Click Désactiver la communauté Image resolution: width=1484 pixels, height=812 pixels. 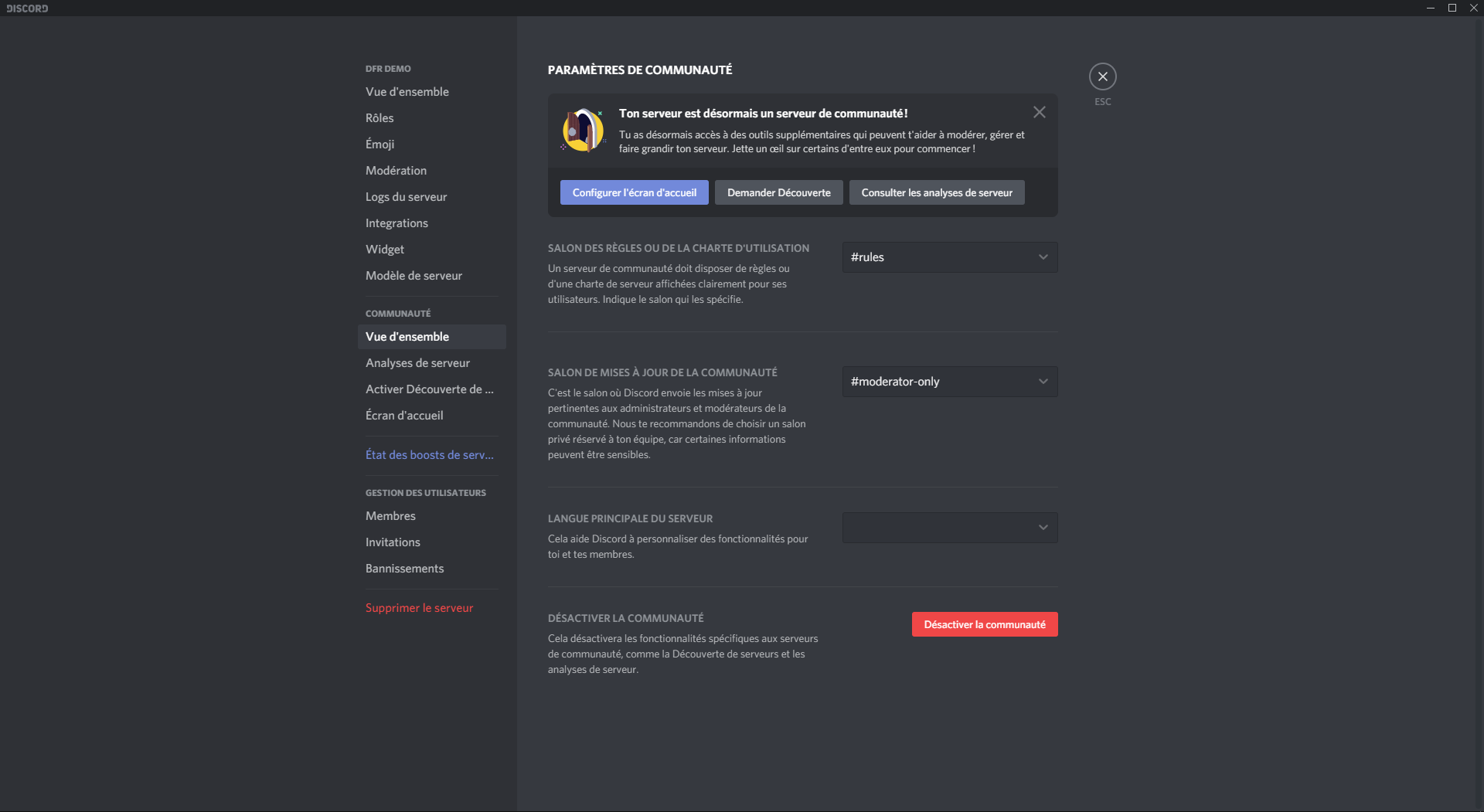coord(984,623)
